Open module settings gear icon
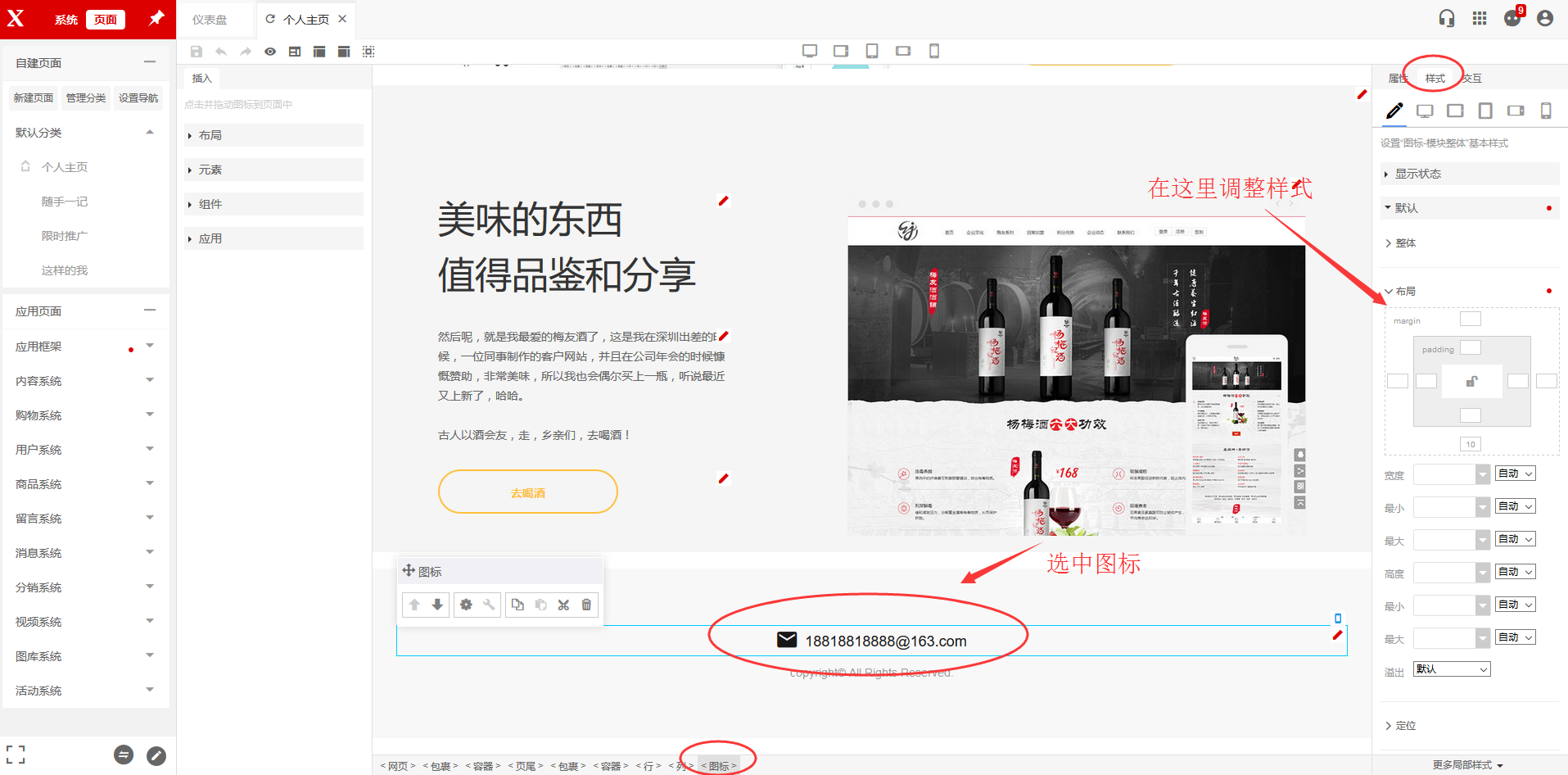This screenshot has width=1568, height=775. point(466,605)
